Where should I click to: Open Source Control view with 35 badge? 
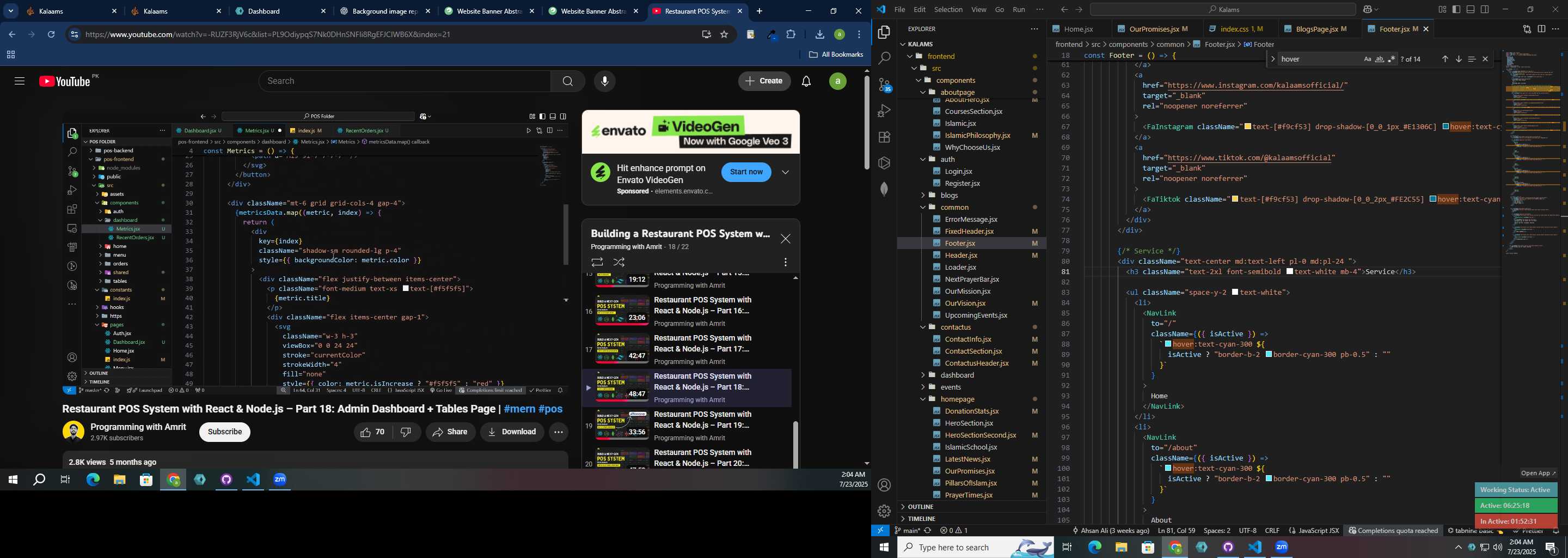coord(884,84)
